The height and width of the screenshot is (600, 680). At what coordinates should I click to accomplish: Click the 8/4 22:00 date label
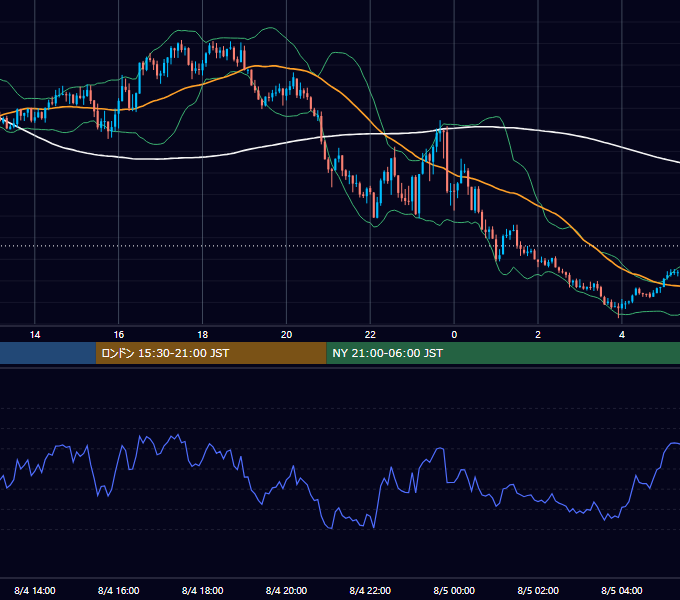370,590
